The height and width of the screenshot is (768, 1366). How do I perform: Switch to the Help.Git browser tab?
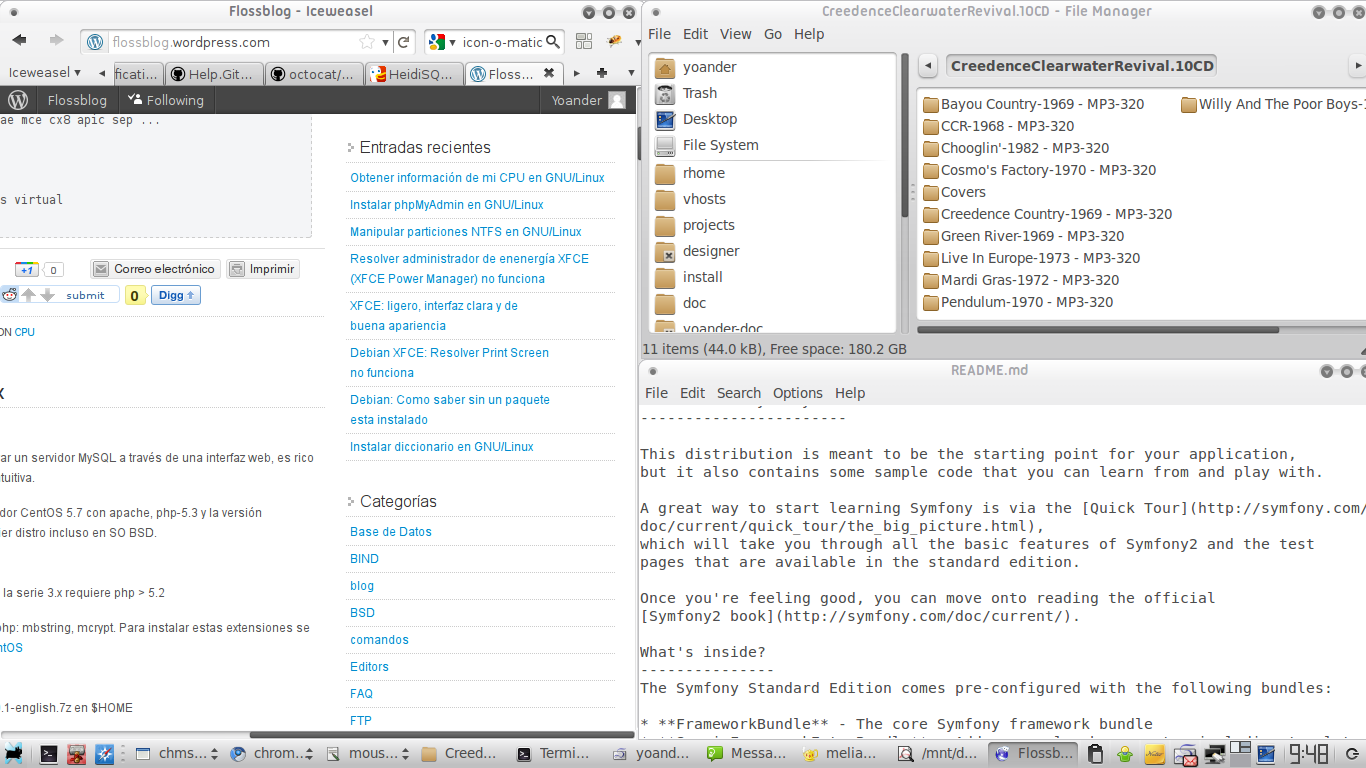point(214,74)
